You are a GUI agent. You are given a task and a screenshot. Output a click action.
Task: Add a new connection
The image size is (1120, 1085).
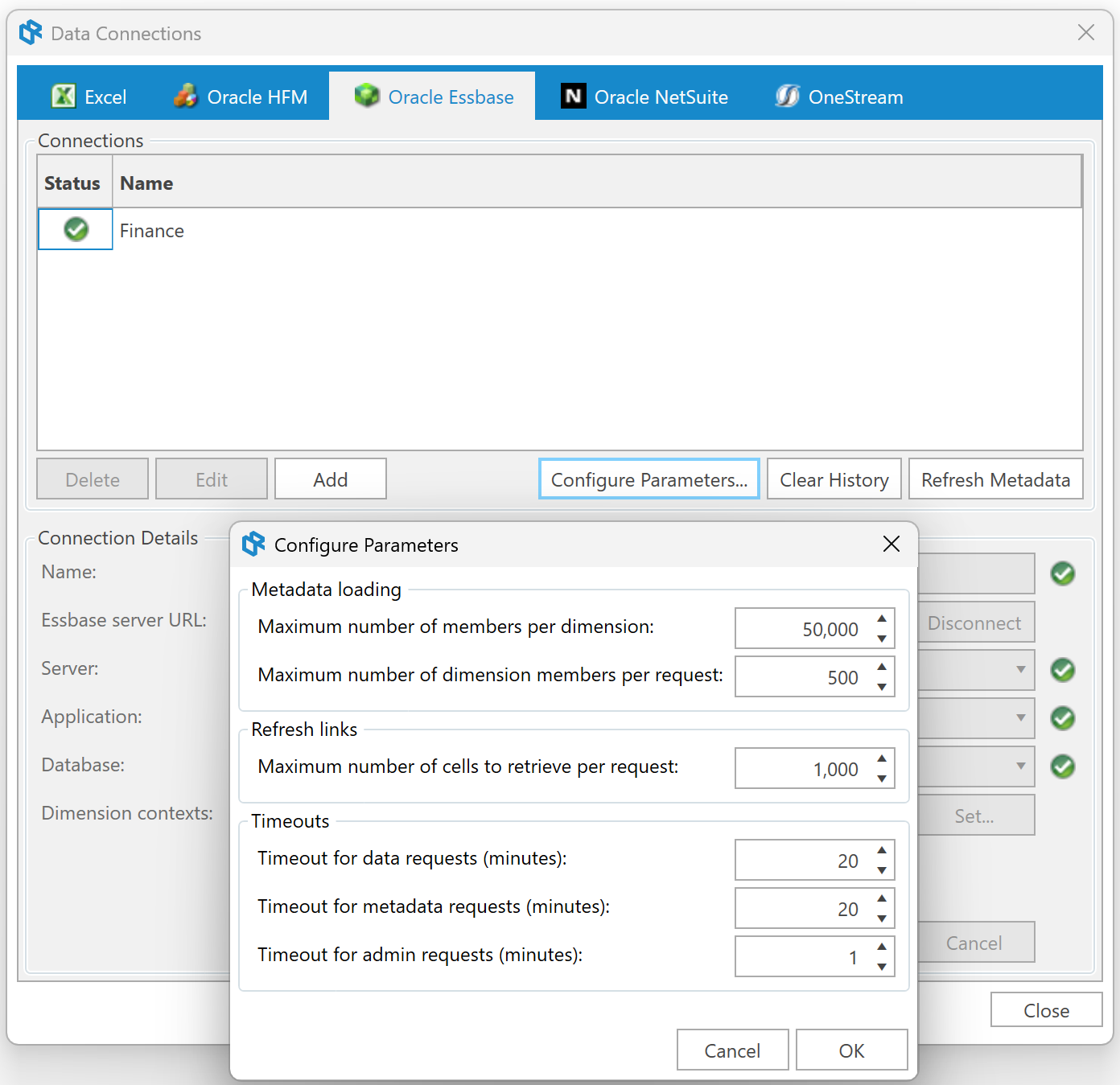pyautogui.click(x=331, y=479)
